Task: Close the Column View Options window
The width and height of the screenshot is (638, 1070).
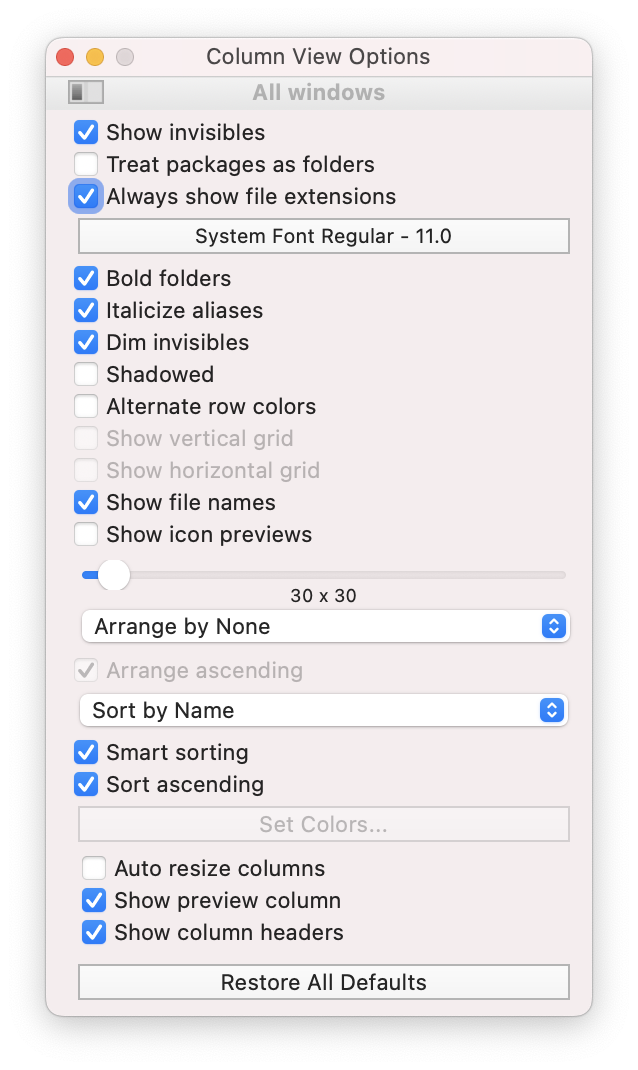Action: pyautogui.click(x=66, y=57)
